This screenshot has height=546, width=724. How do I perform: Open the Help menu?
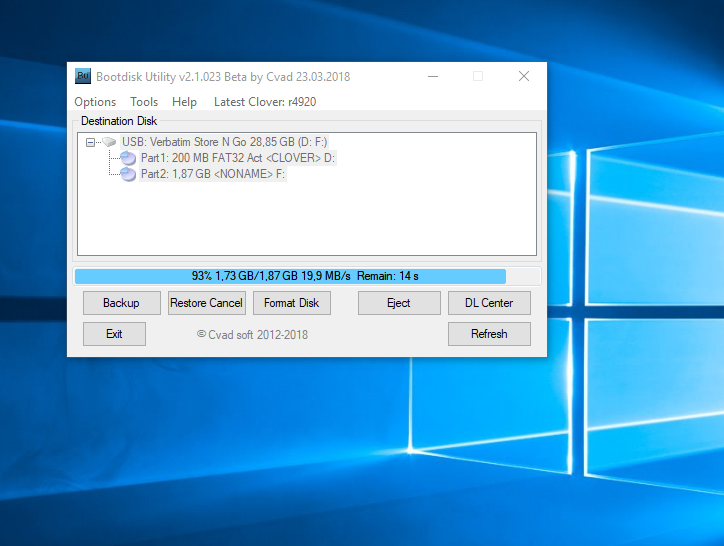pos(184,102)
